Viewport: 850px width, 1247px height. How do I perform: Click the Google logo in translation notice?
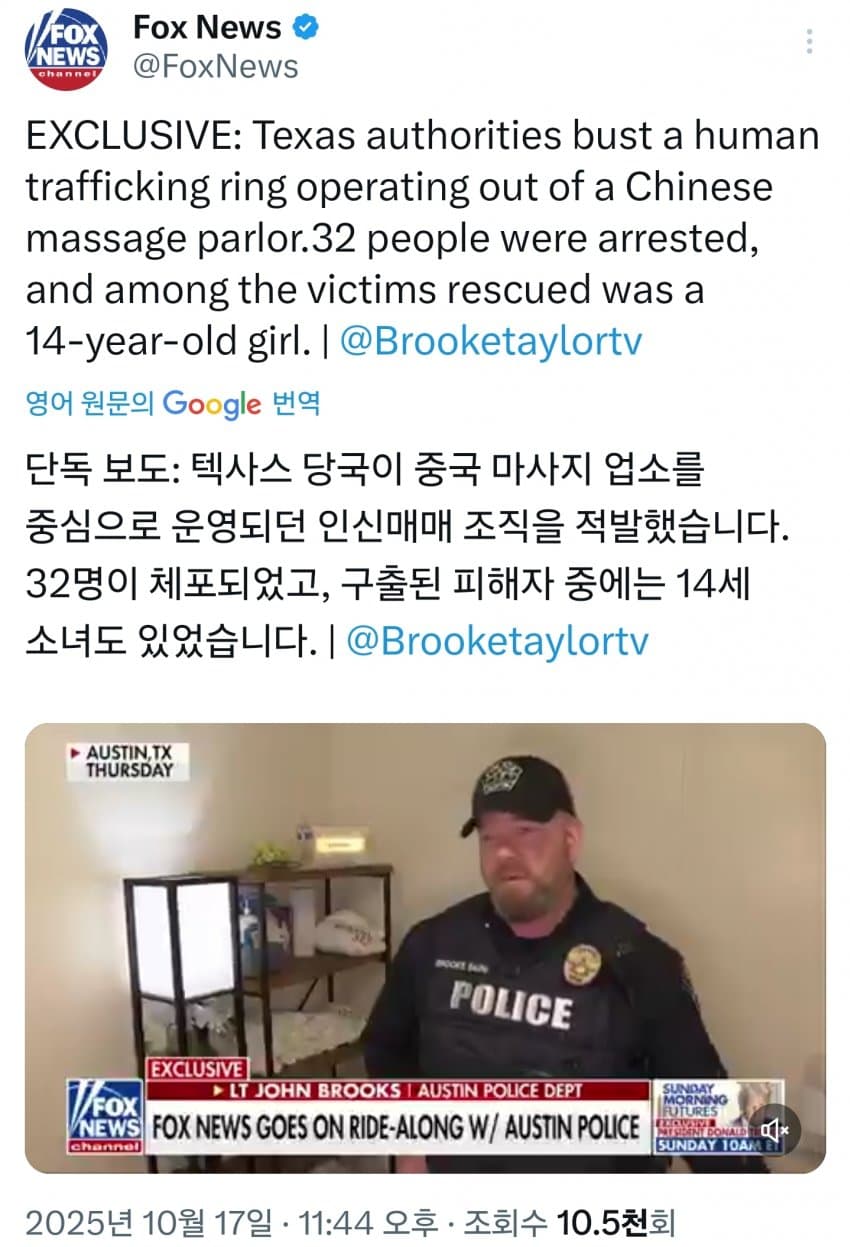[x=212, y=404]
